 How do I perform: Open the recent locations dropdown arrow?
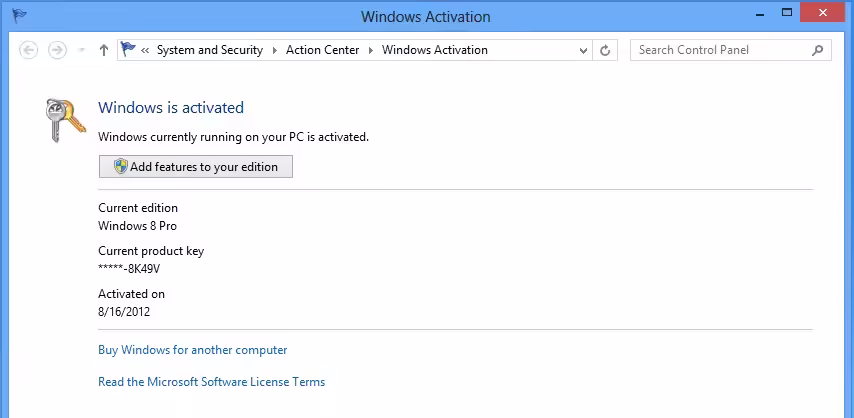pos(82,50)
